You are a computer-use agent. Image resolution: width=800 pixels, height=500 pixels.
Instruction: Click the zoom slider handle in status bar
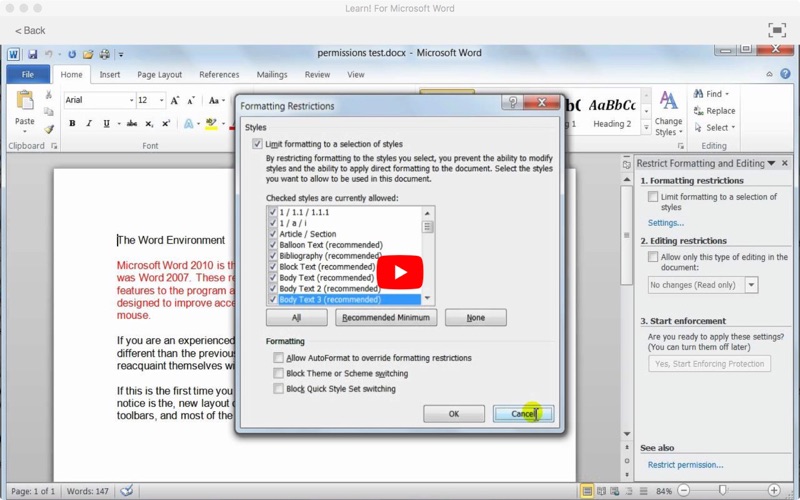click(722, 491)
